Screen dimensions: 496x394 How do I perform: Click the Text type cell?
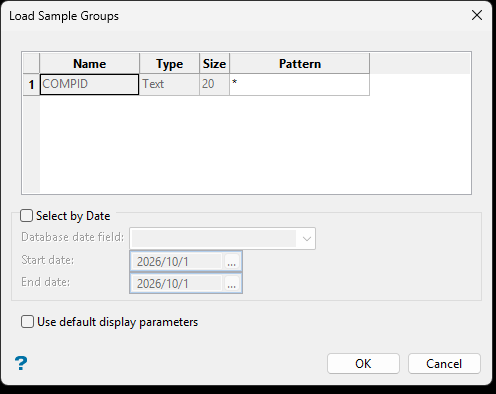click(x=169, y=84)
